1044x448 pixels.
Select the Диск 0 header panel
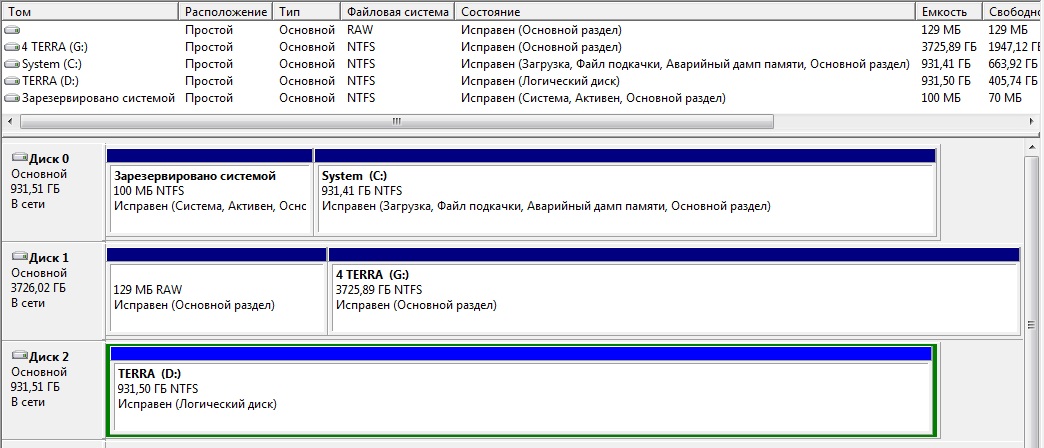(x=53, y=192)
